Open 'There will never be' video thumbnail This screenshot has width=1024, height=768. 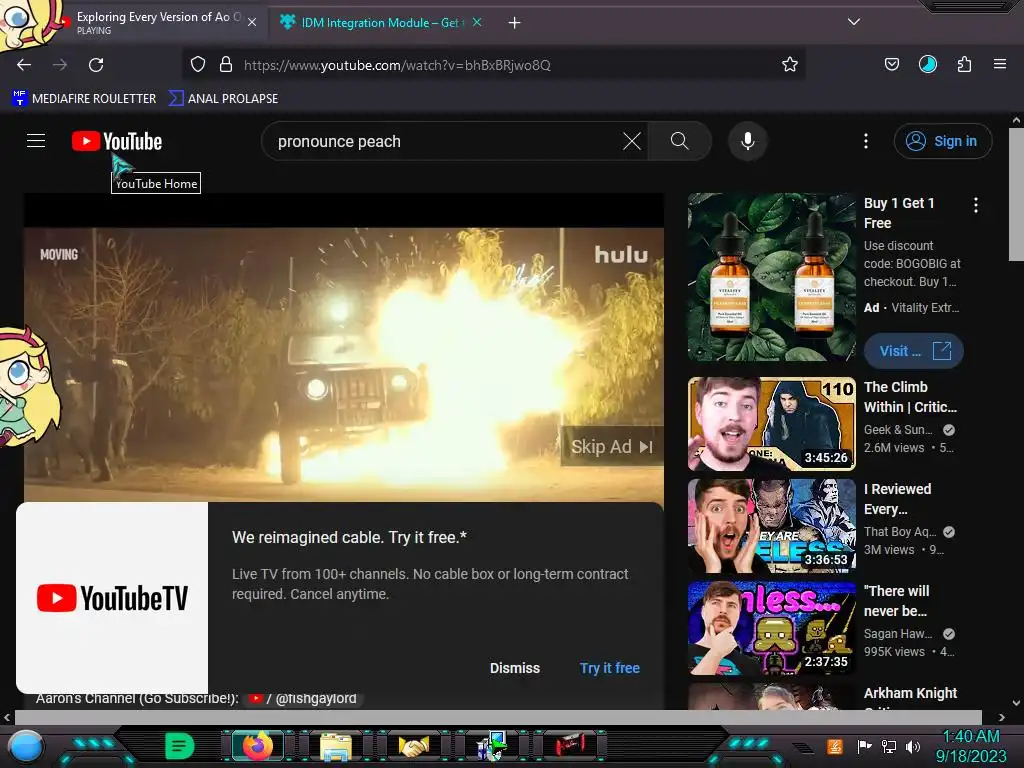(x=771, y=628)
